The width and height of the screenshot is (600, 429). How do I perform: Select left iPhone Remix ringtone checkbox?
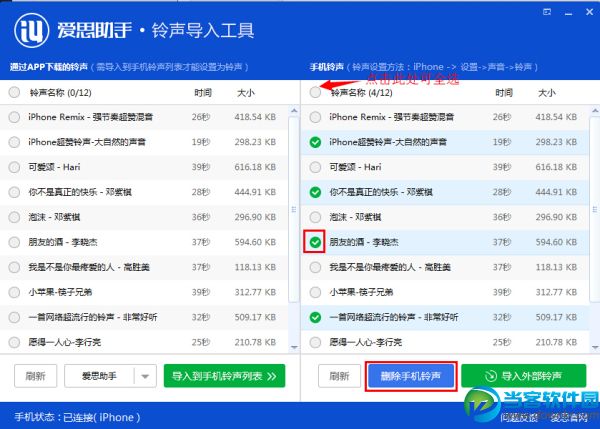coord(14,117)
